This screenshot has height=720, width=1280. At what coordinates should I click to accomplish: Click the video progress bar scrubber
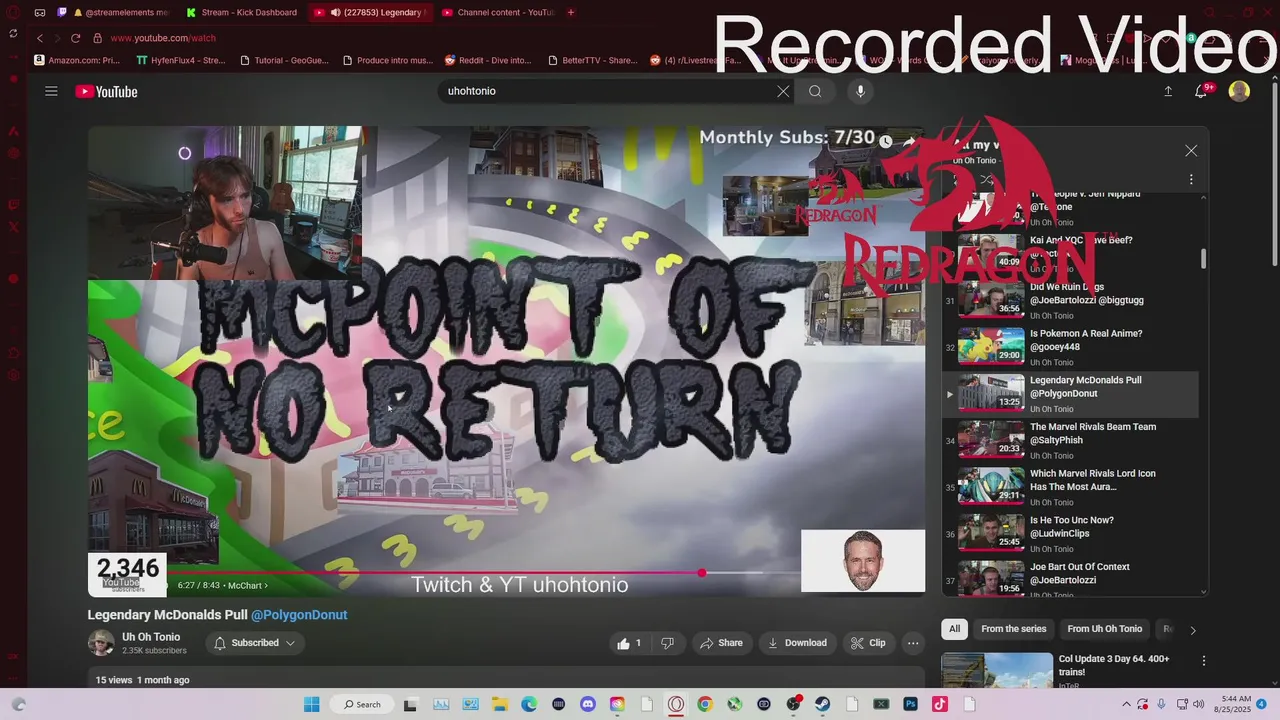point(702,573)
